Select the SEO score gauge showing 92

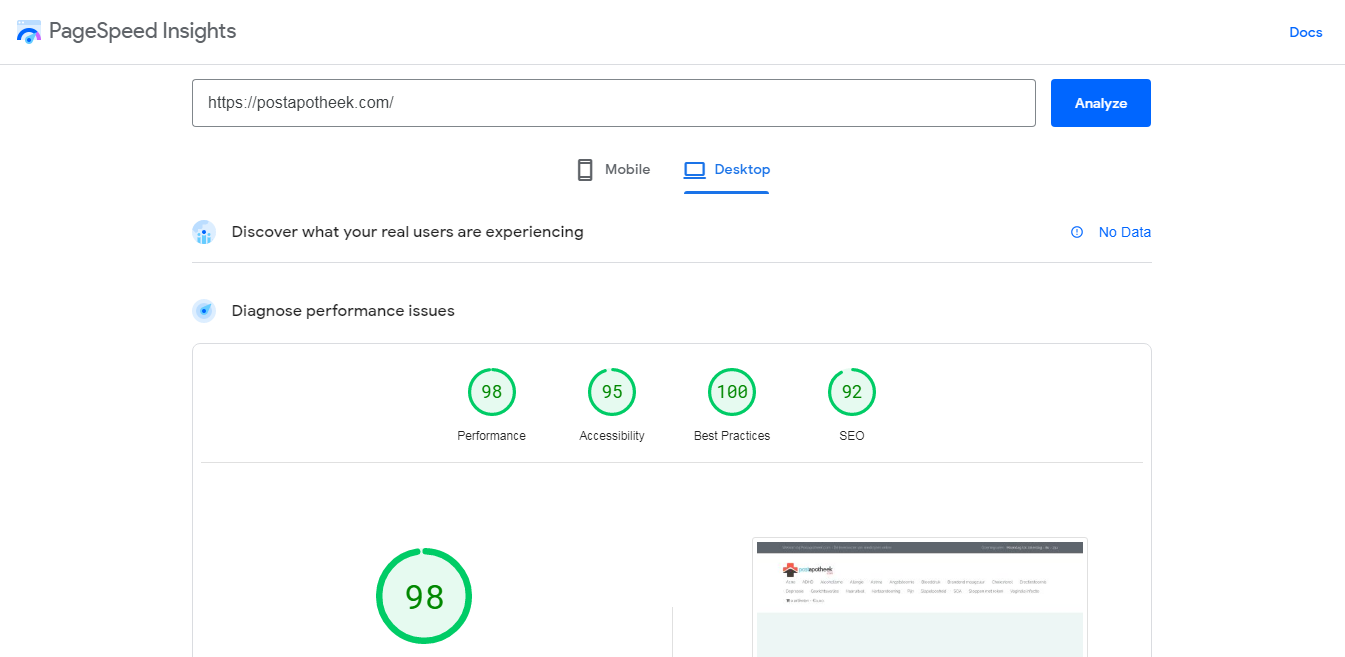coord(851,391)
